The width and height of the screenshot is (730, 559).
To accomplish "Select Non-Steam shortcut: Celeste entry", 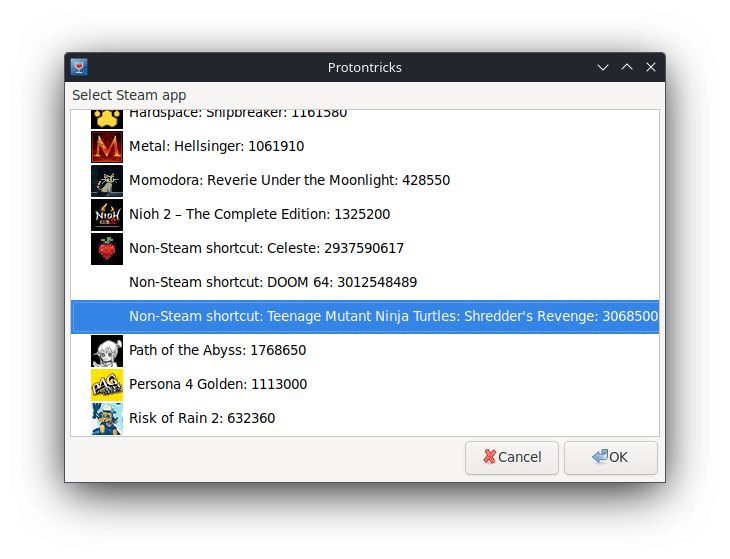I will click(365, 249).
